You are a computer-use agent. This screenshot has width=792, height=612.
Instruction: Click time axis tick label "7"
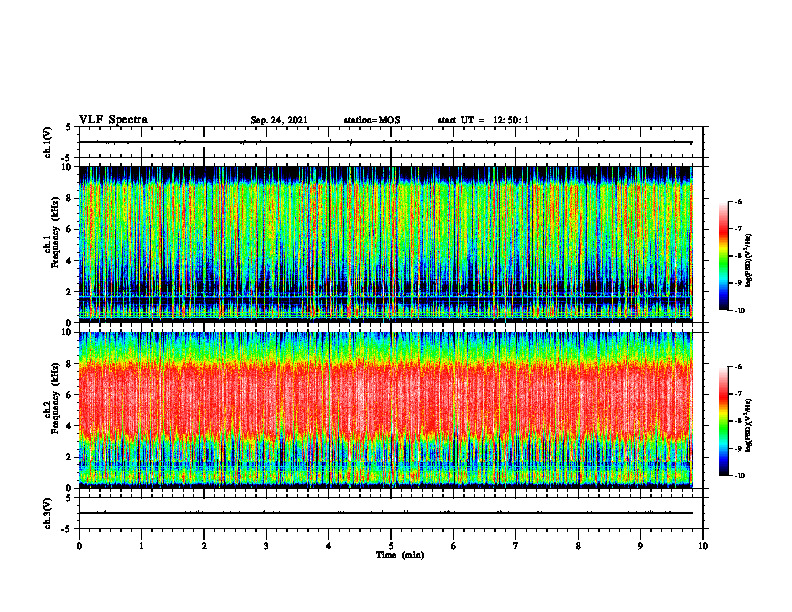tap(516, 546)
